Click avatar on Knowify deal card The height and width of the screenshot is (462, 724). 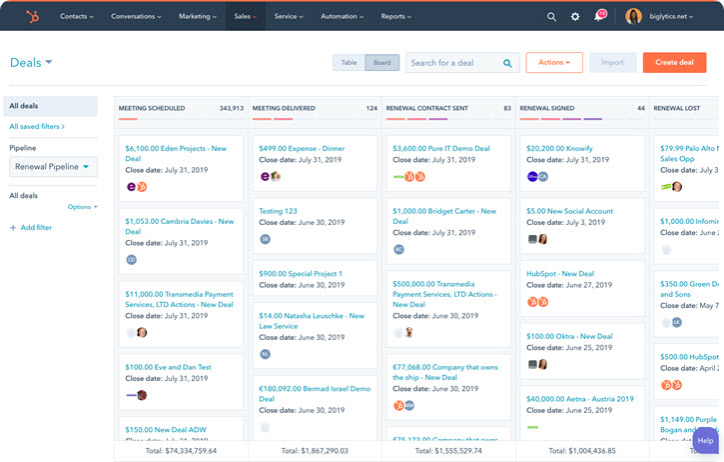tap(537, 176)
